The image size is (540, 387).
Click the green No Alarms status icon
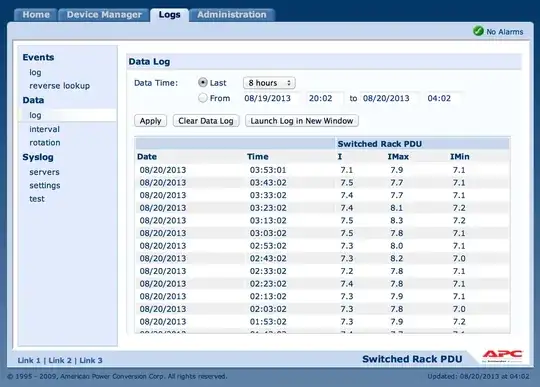click(x=478, y=31)
